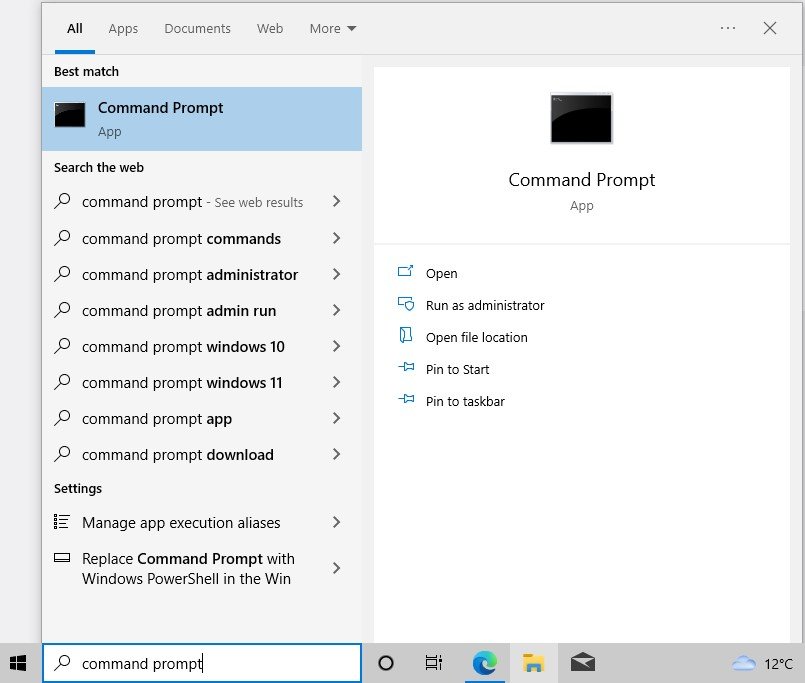Open Microsoft Edge from the taskbar
This screenshot has width=805, height=683.
point(485,663)
